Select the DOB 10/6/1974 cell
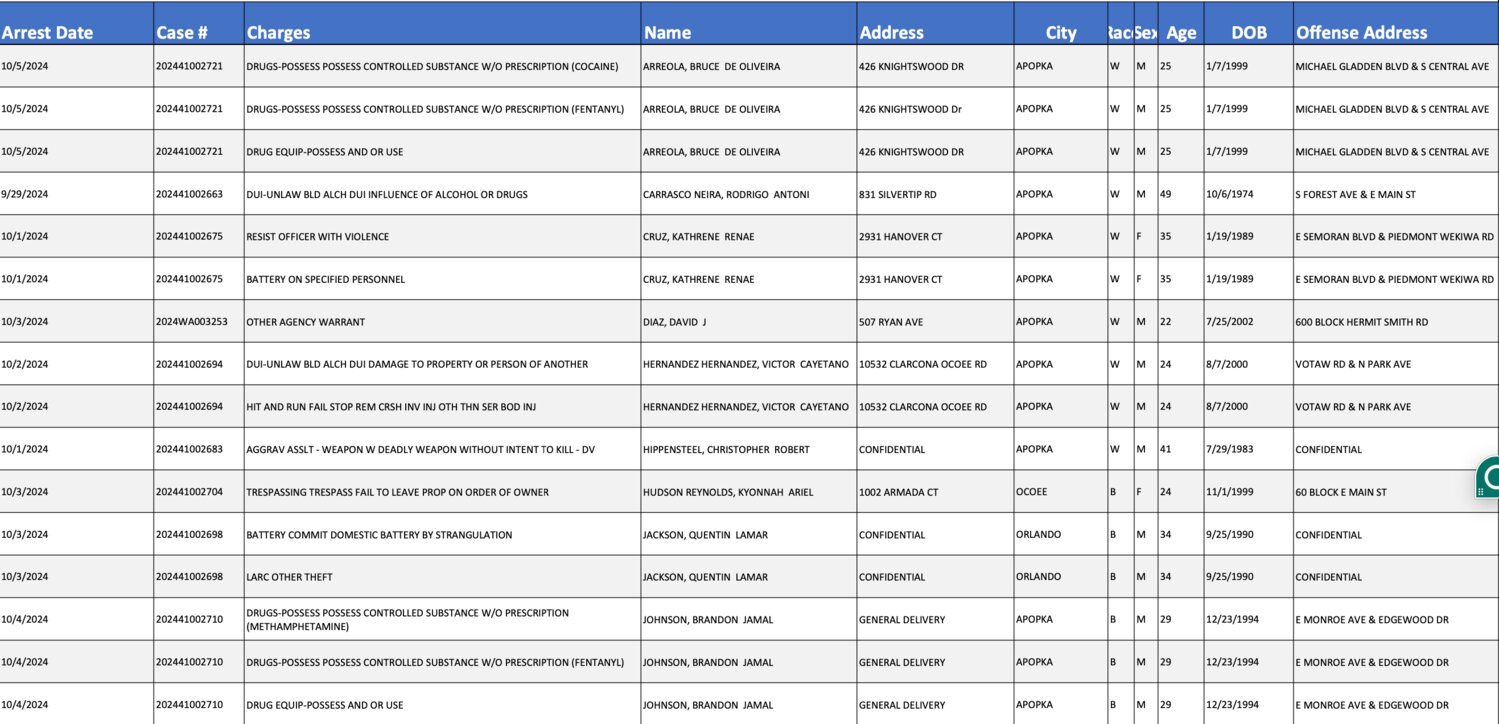 (x=1248, y=194)
